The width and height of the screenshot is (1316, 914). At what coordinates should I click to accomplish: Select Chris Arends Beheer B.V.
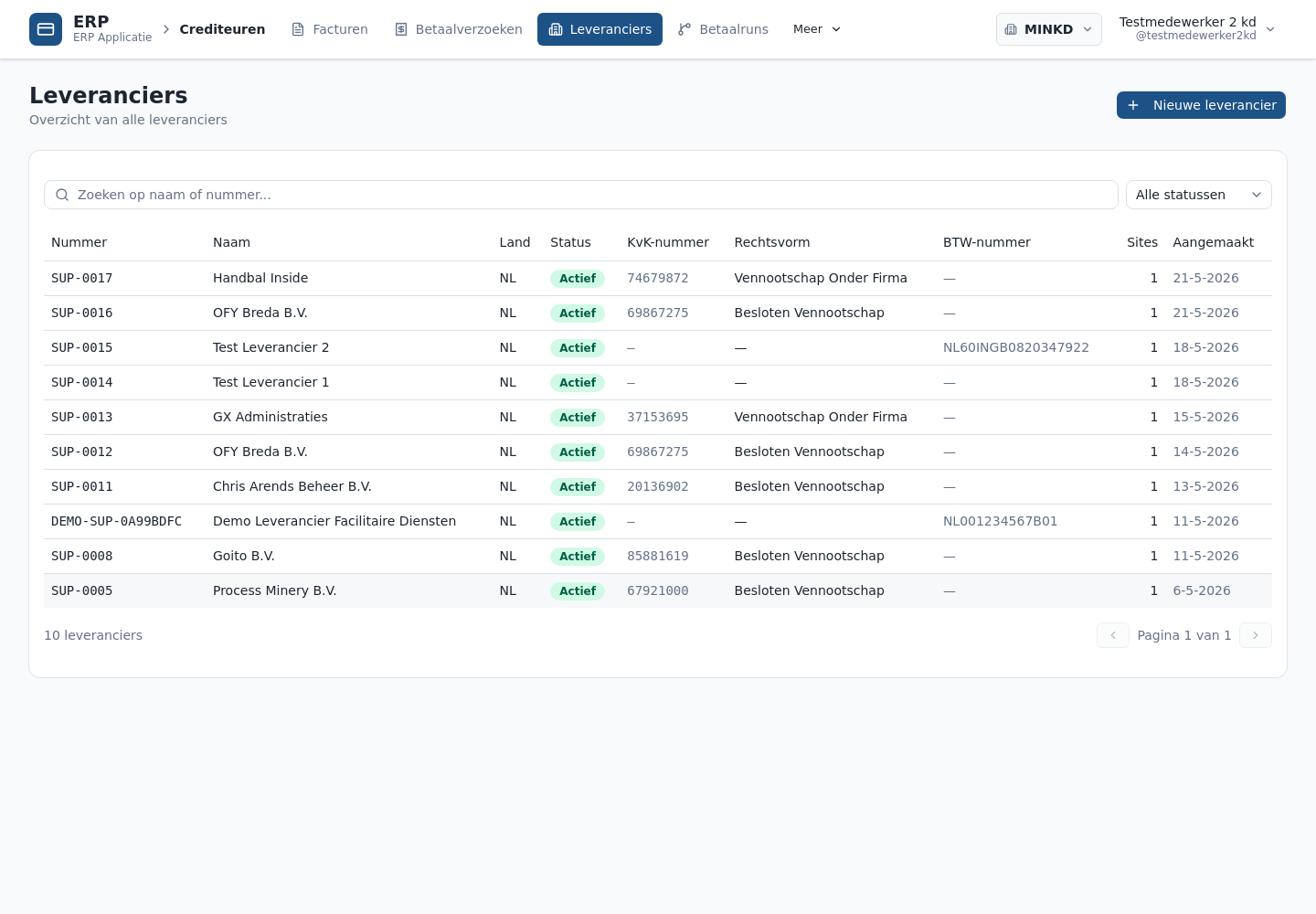(292, 486)
